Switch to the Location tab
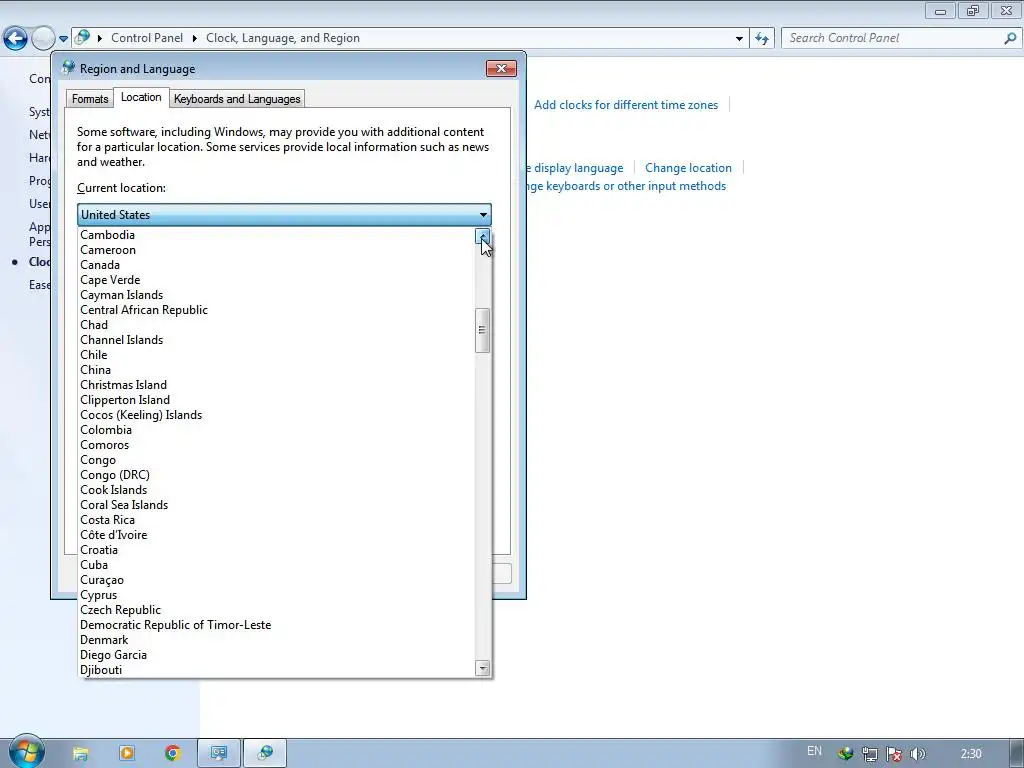 click(141, 97)
